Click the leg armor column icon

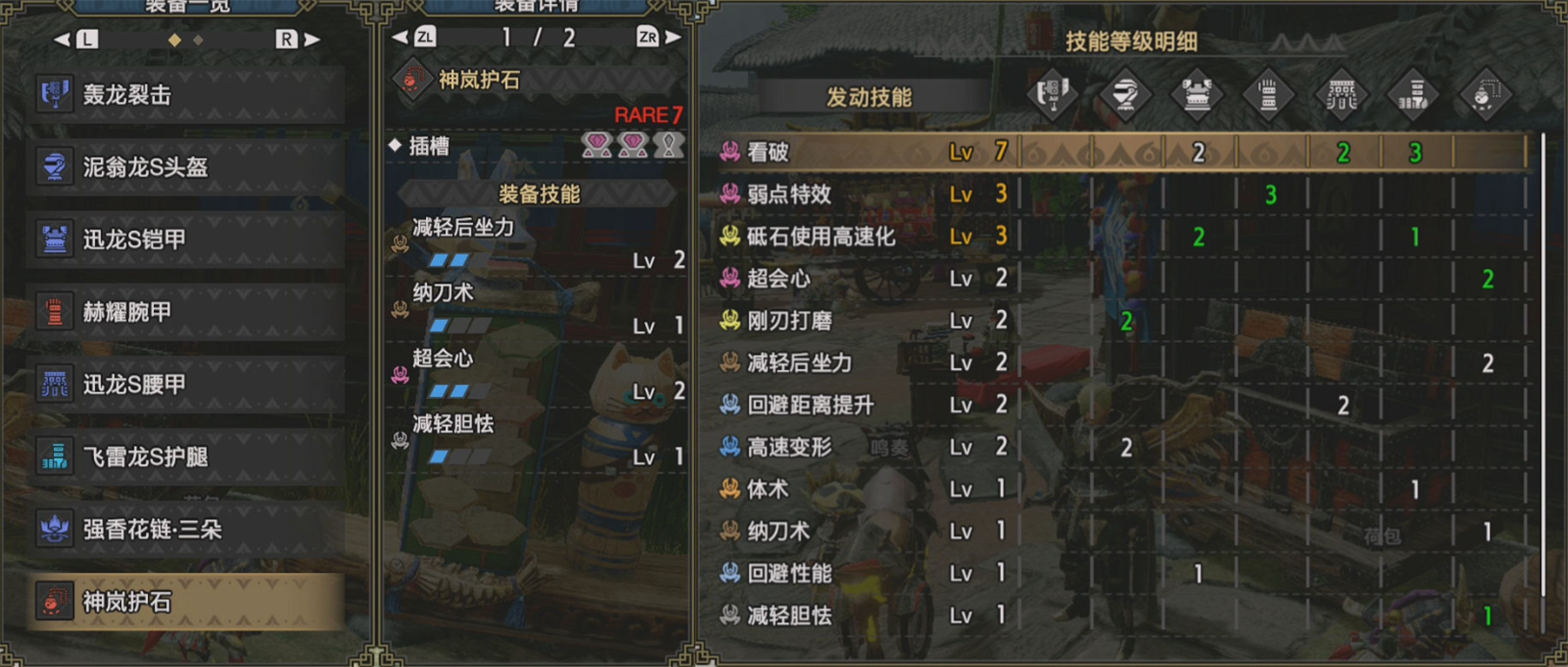[1413, 94]
